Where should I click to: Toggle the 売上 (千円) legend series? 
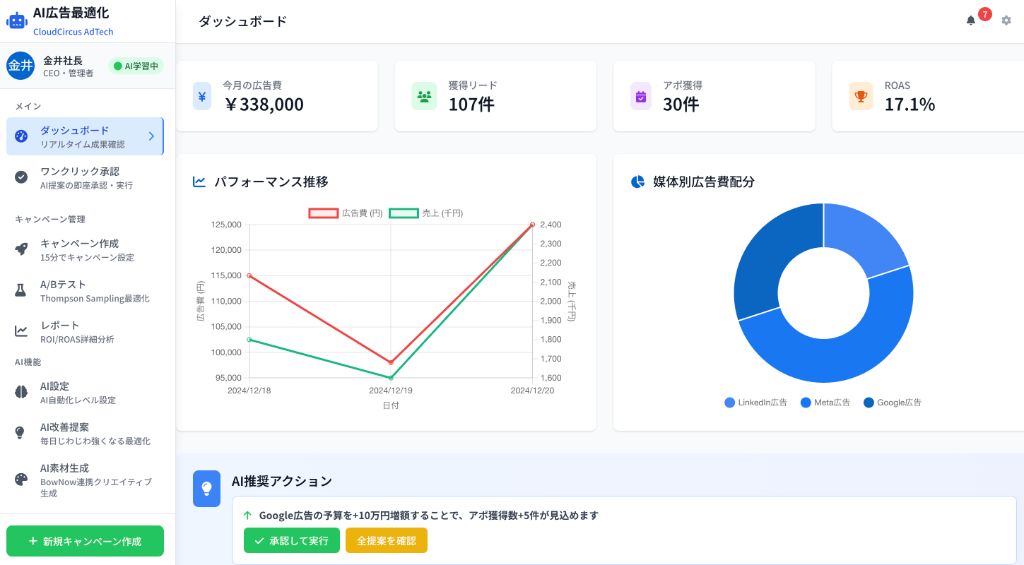[x=426, y=213]
